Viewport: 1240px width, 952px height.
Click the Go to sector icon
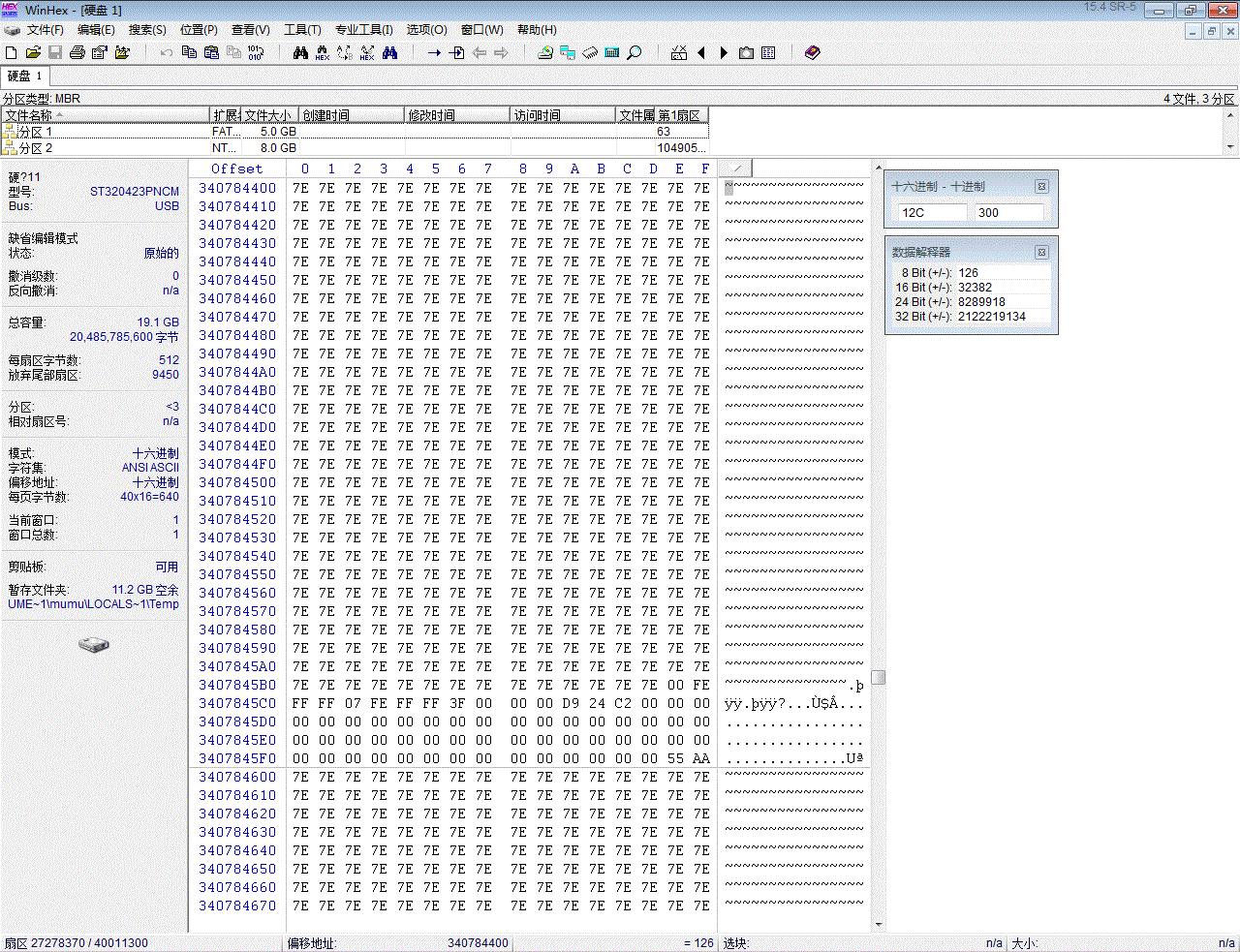456,52
